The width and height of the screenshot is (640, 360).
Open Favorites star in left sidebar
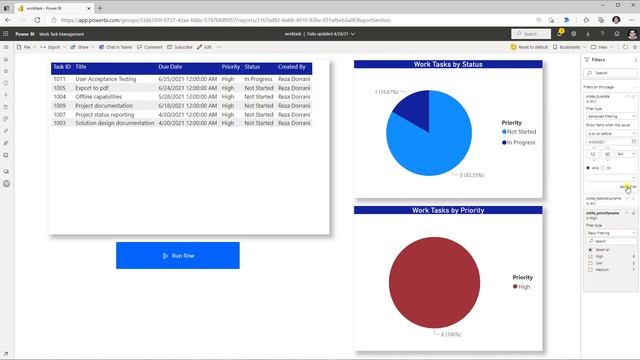6,71
